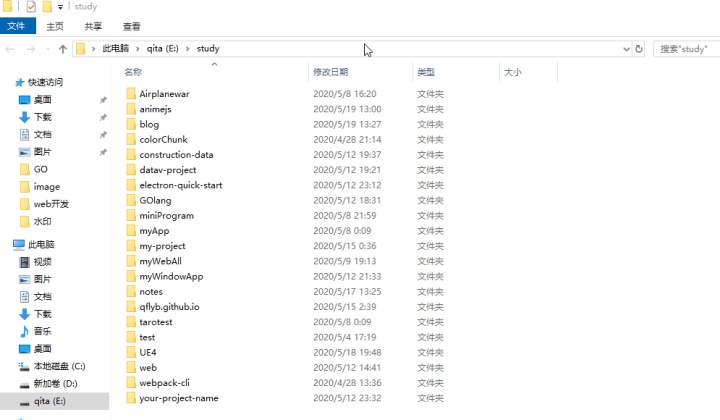Screen dimensions: 720x420
Task: Click the Refresh button in address bar
Action: (x=639, y=49)
